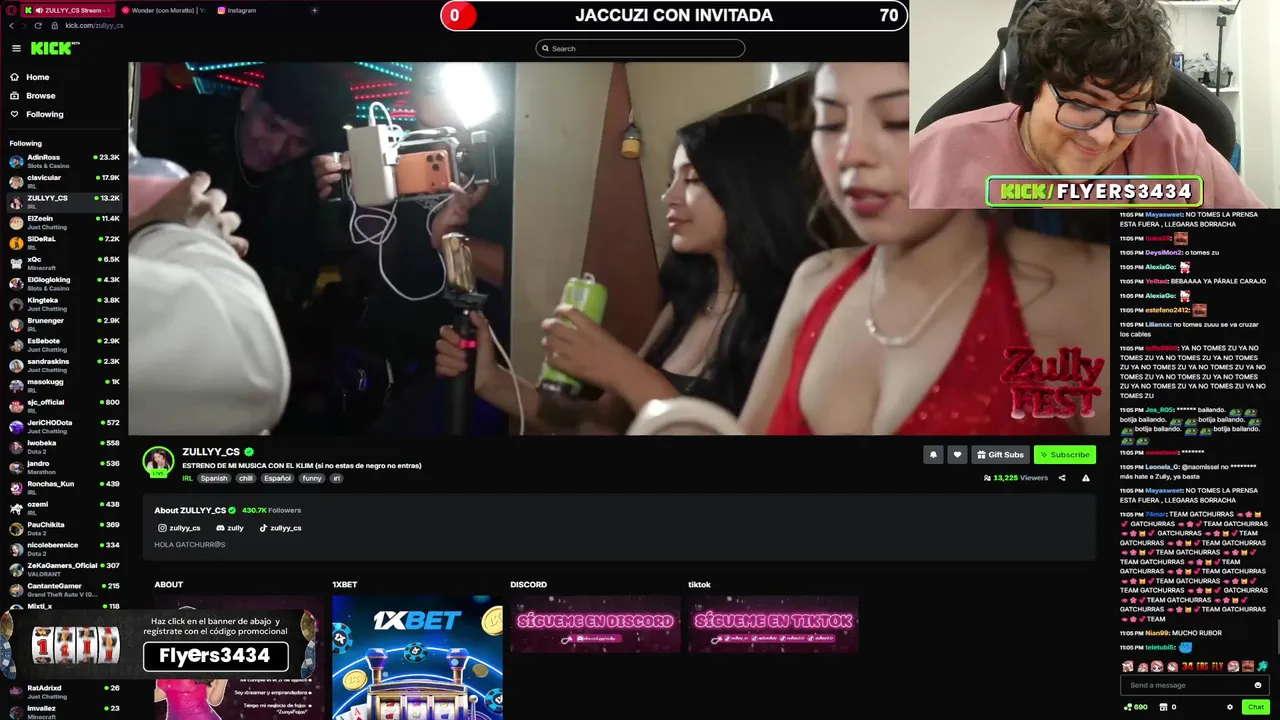Viewport: 1280px width, 720px height.
Task: Switch to the ZULLYY_CS Stream tab
Action: [x=68, y=10]
